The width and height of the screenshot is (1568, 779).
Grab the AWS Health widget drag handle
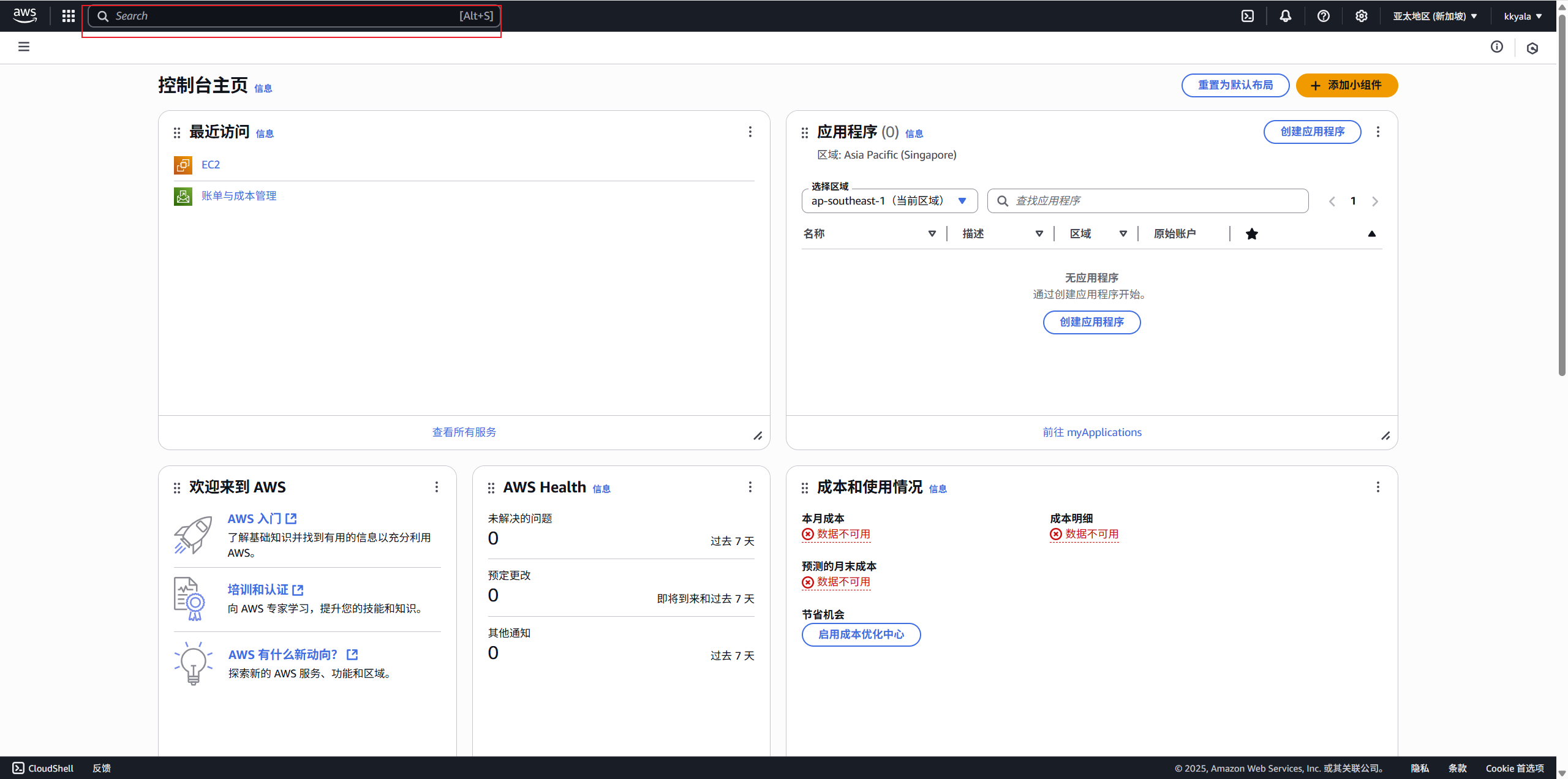pos(491,487)
